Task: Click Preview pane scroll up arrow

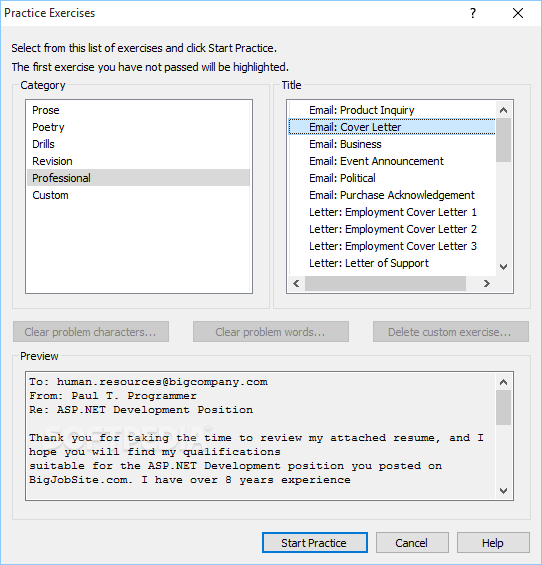Action: click(x=503, y=382)
